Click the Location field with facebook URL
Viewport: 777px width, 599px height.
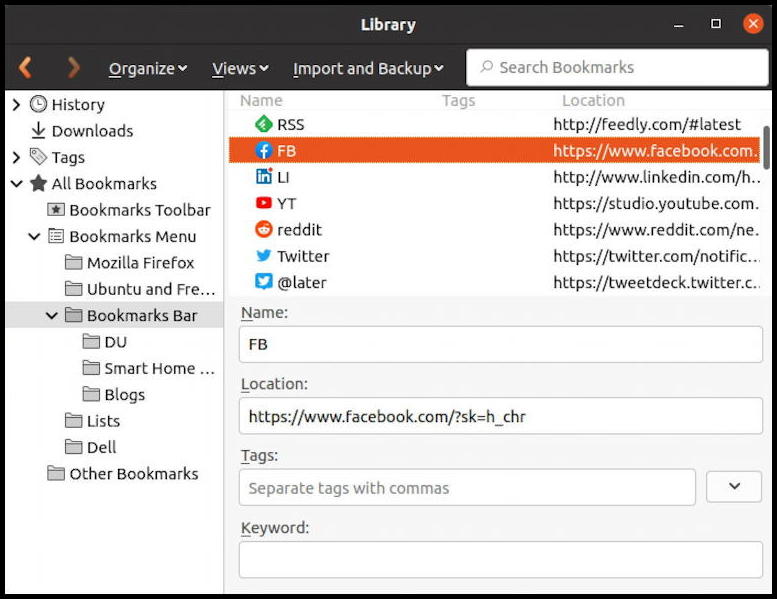tap(500, 416)
